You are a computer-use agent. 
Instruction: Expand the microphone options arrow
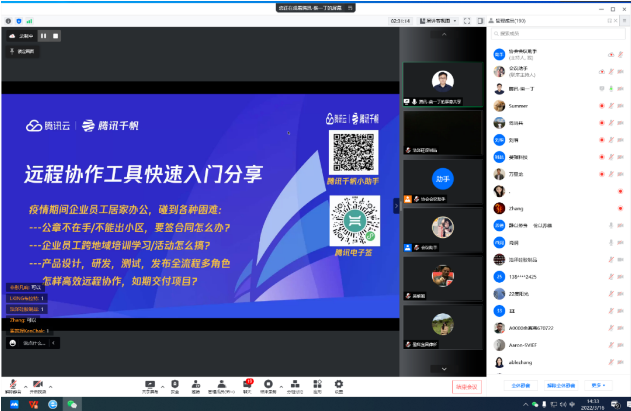pos(25,387)
